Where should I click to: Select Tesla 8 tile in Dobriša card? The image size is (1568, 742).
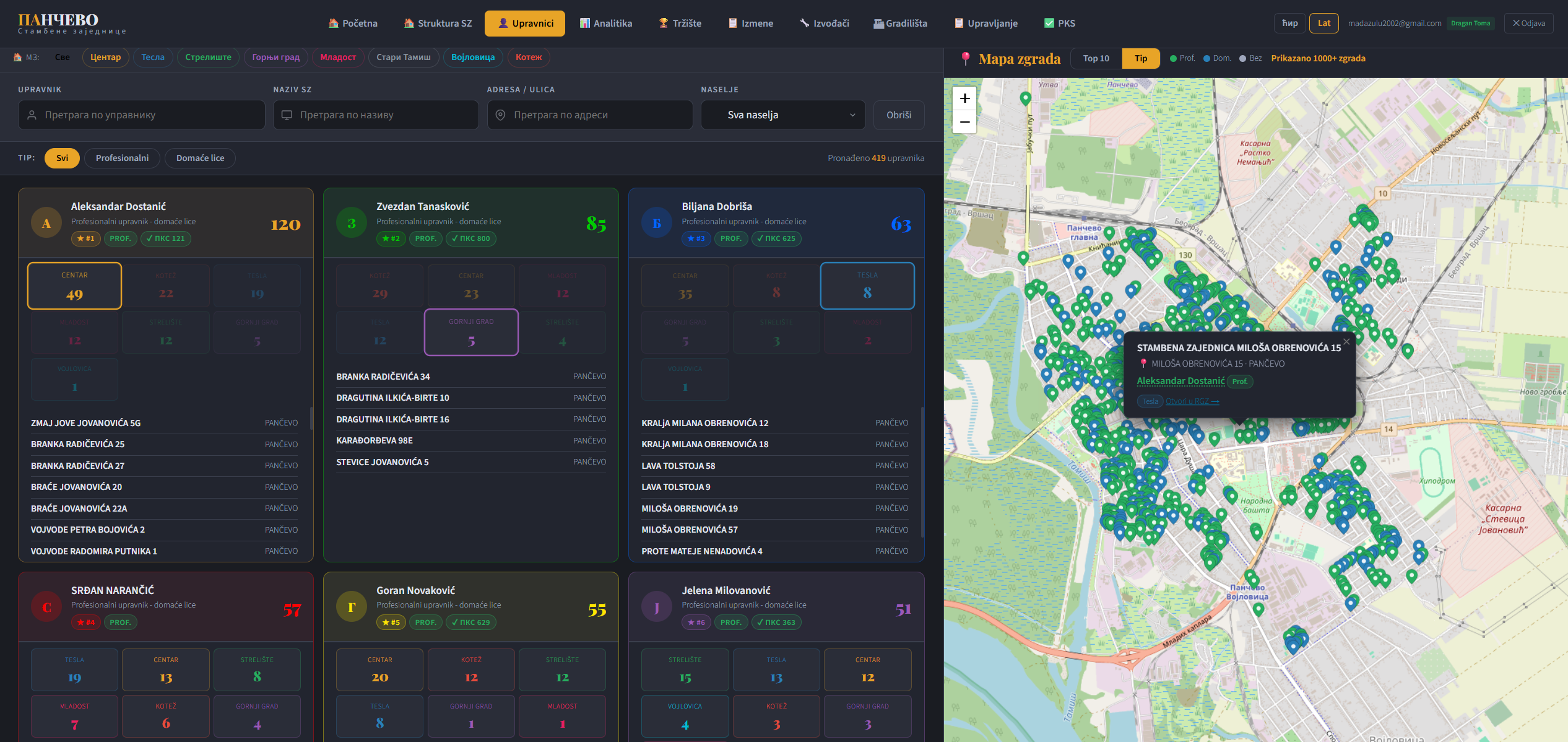point(867,286)
